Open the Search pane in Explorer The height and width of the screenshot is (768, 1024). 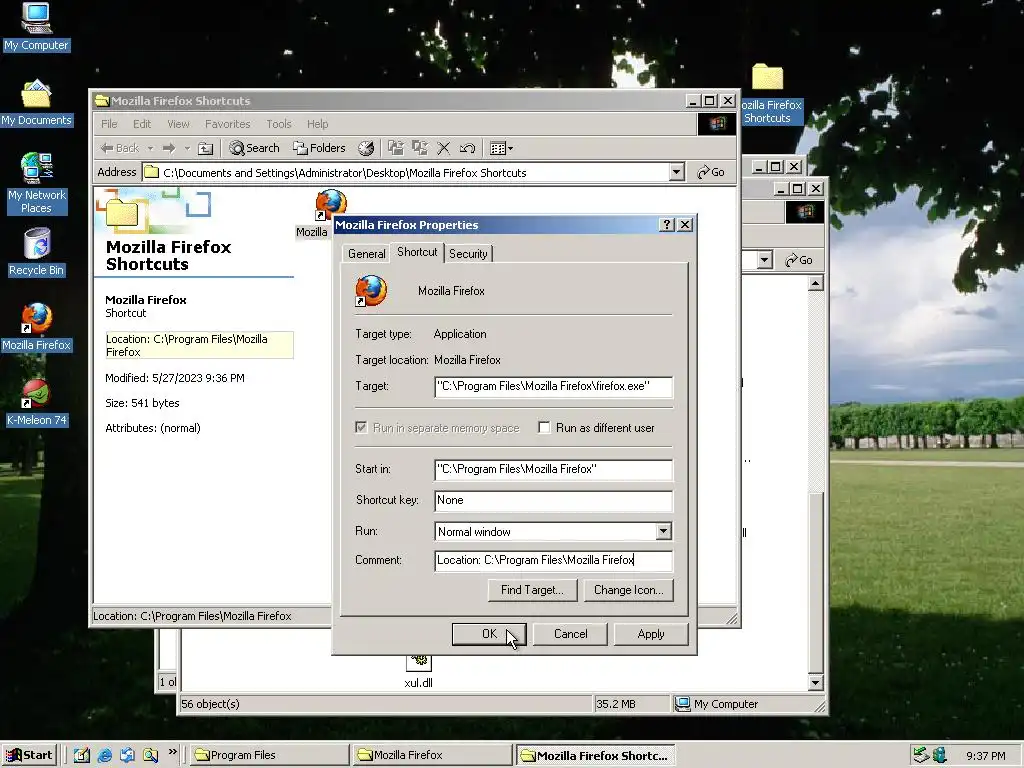coord(255,148)
